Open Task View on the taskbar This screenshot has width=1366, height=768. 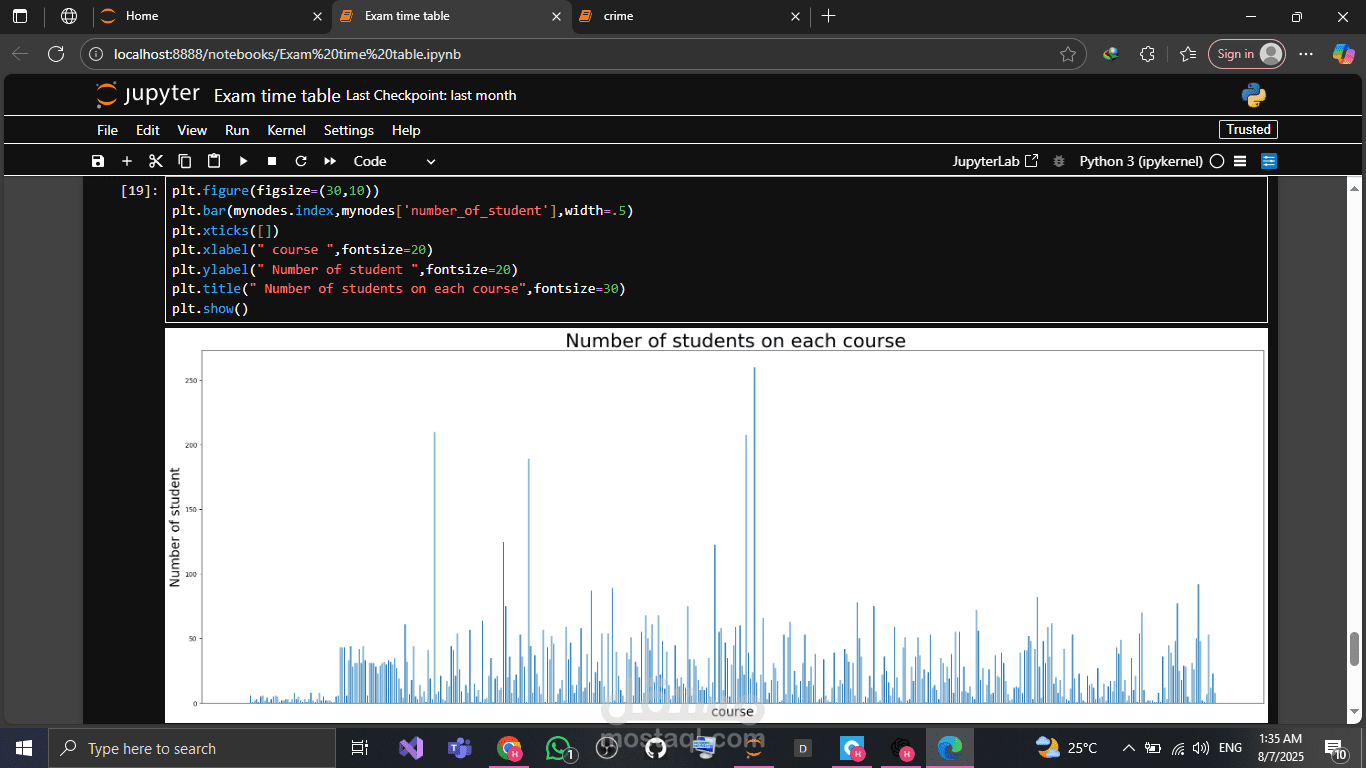click(360, 748)
